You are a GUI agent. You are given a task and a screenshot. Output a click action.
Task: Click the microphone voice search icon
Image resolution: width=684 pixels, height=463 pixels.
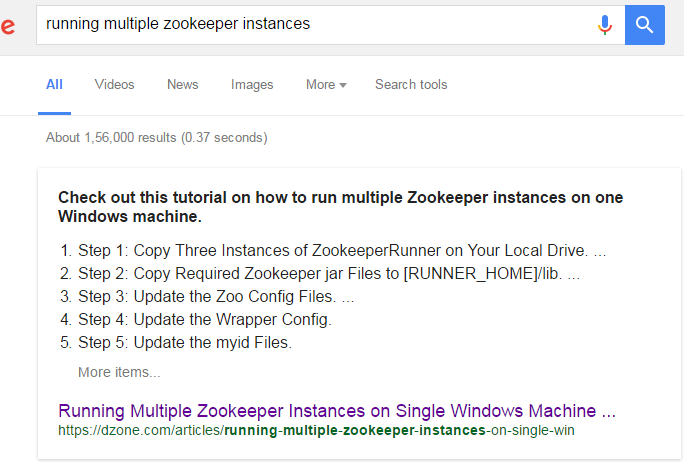click(x=605, y=25)
